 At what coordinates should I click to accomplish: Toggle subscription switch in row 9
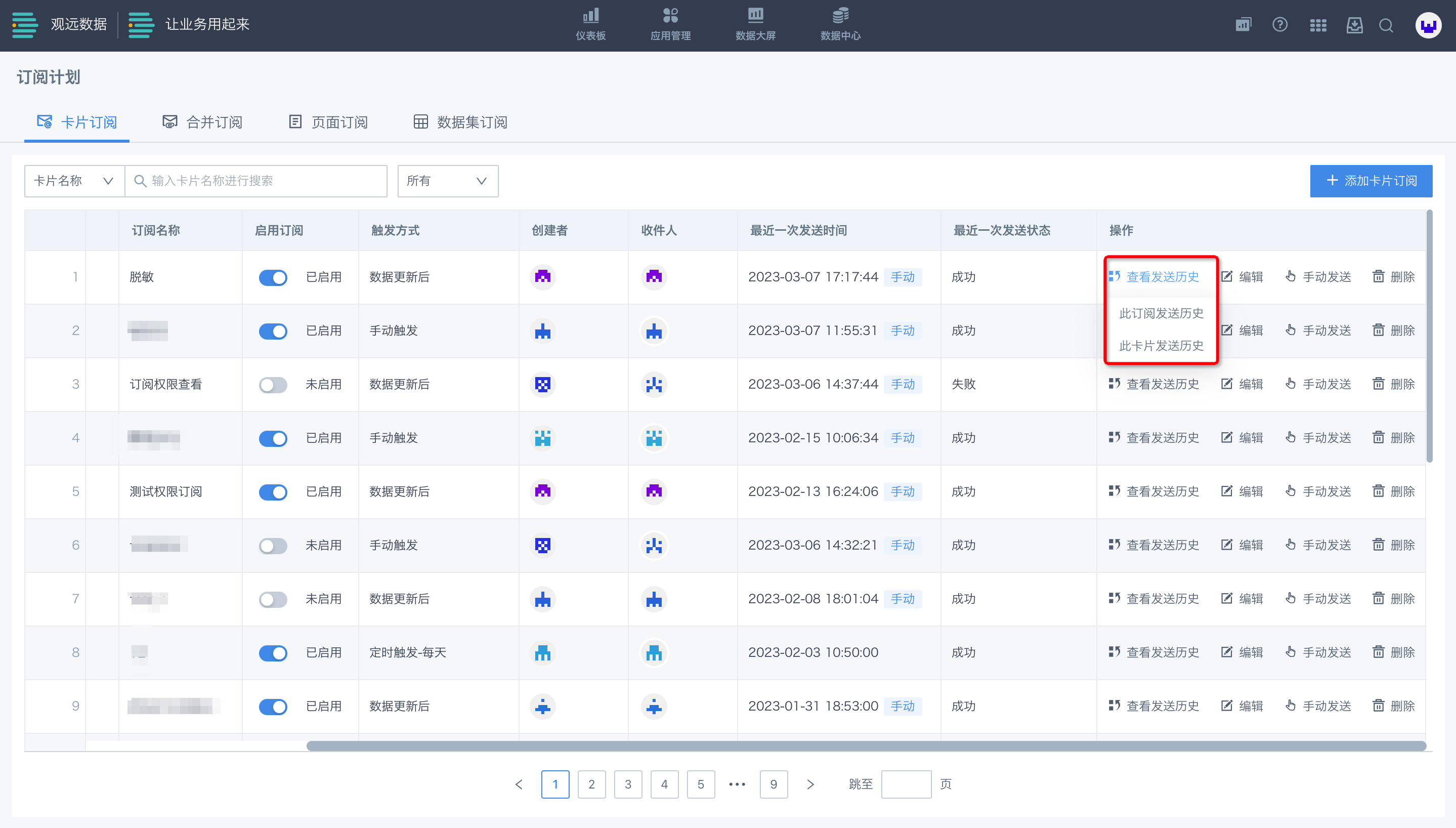(x=273, y=707)
